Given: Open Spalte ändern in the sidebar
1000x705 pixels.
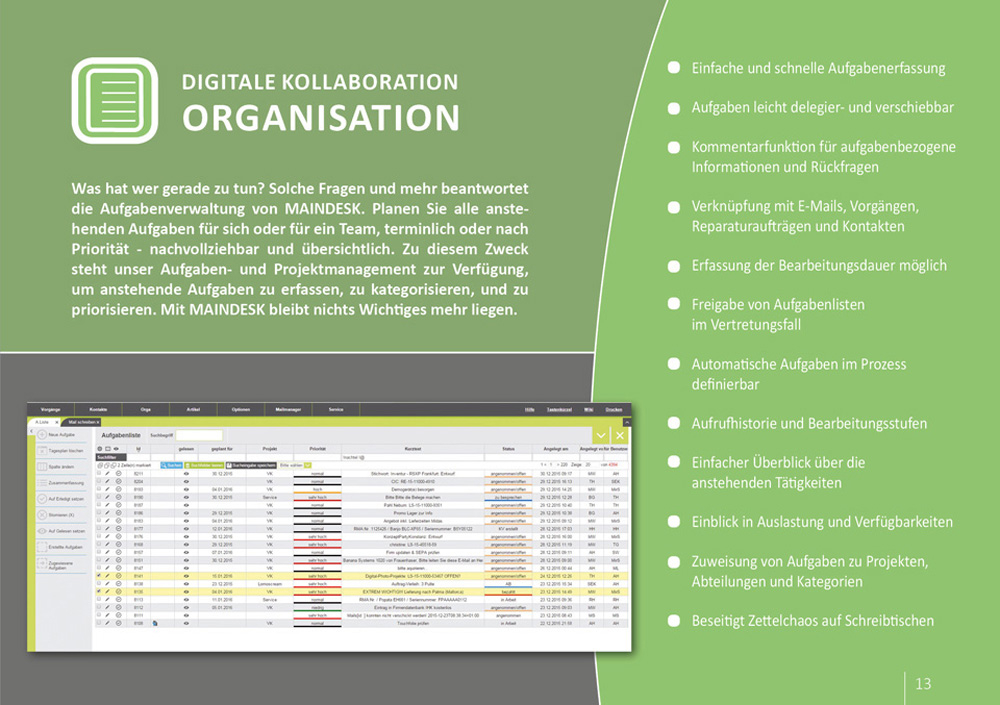Looking at the screenshot, I should (x=61, y=467).
